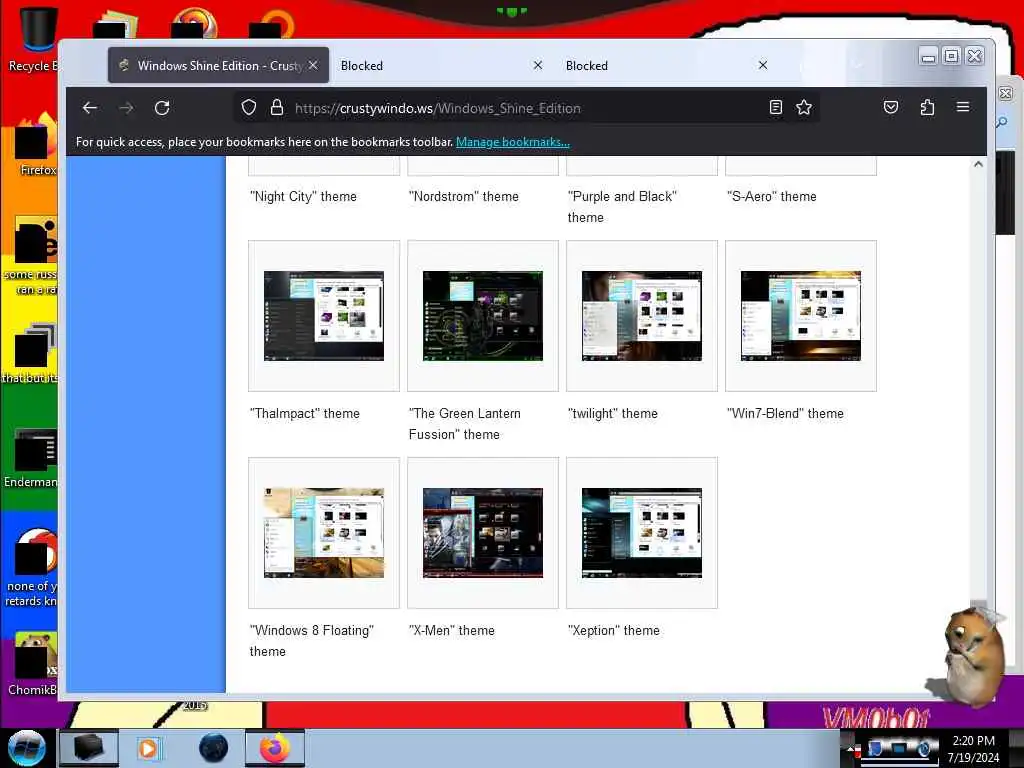Open the first black taskbar app
This screenshot has height=768, width=1024.
pos(89,748)
